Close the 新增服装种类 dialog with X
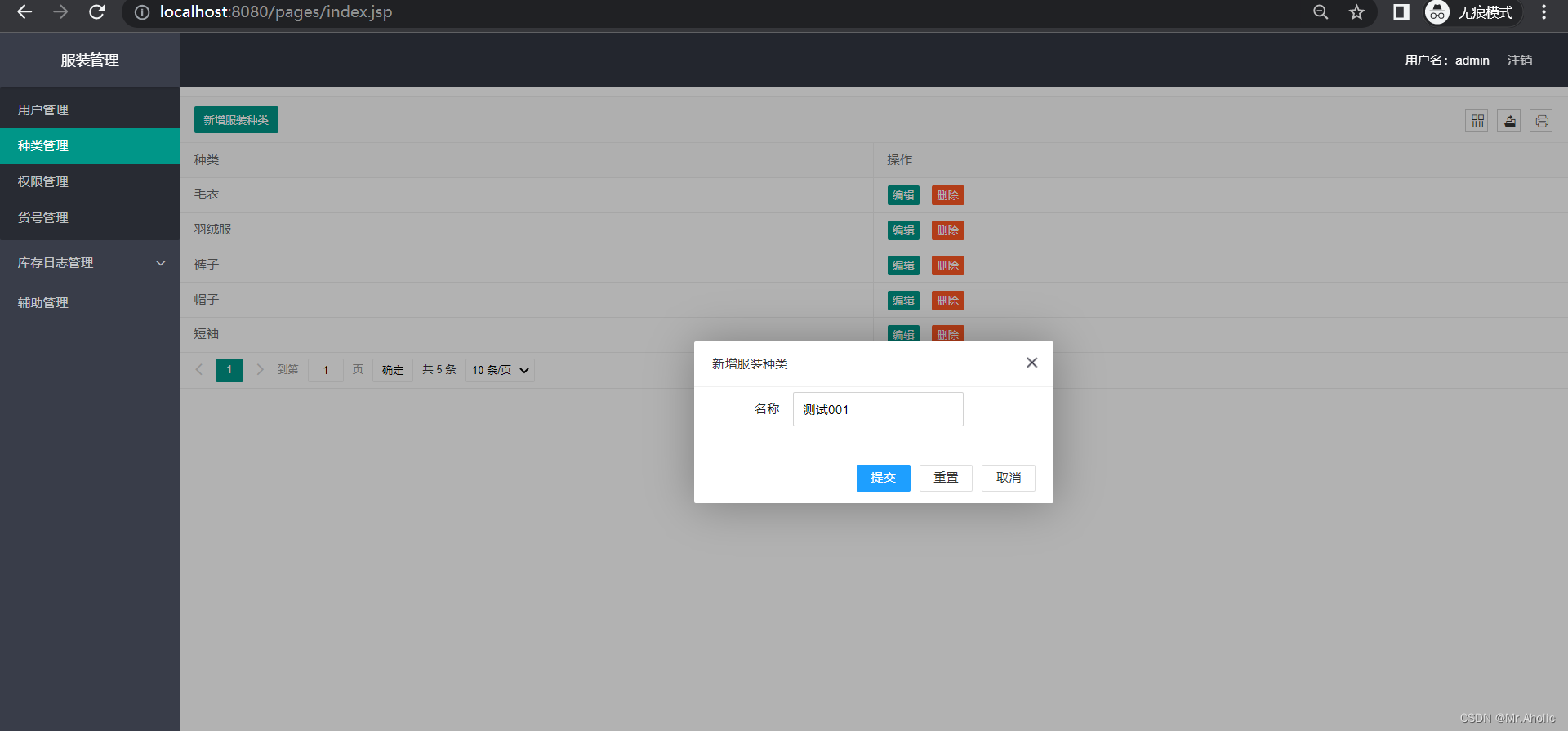Screen dimensions: 1568x731 coord(1032,363)
